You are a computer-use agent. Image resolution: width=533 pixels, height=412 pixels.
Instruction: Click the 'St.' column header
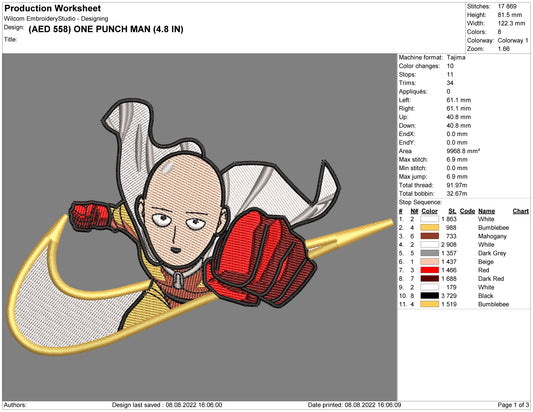point(452,211)
